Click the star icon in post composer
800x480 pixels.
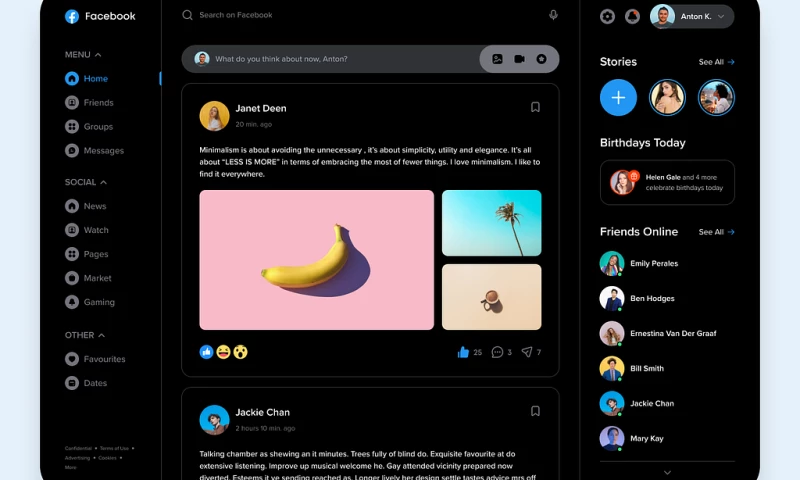click(541, 59)
